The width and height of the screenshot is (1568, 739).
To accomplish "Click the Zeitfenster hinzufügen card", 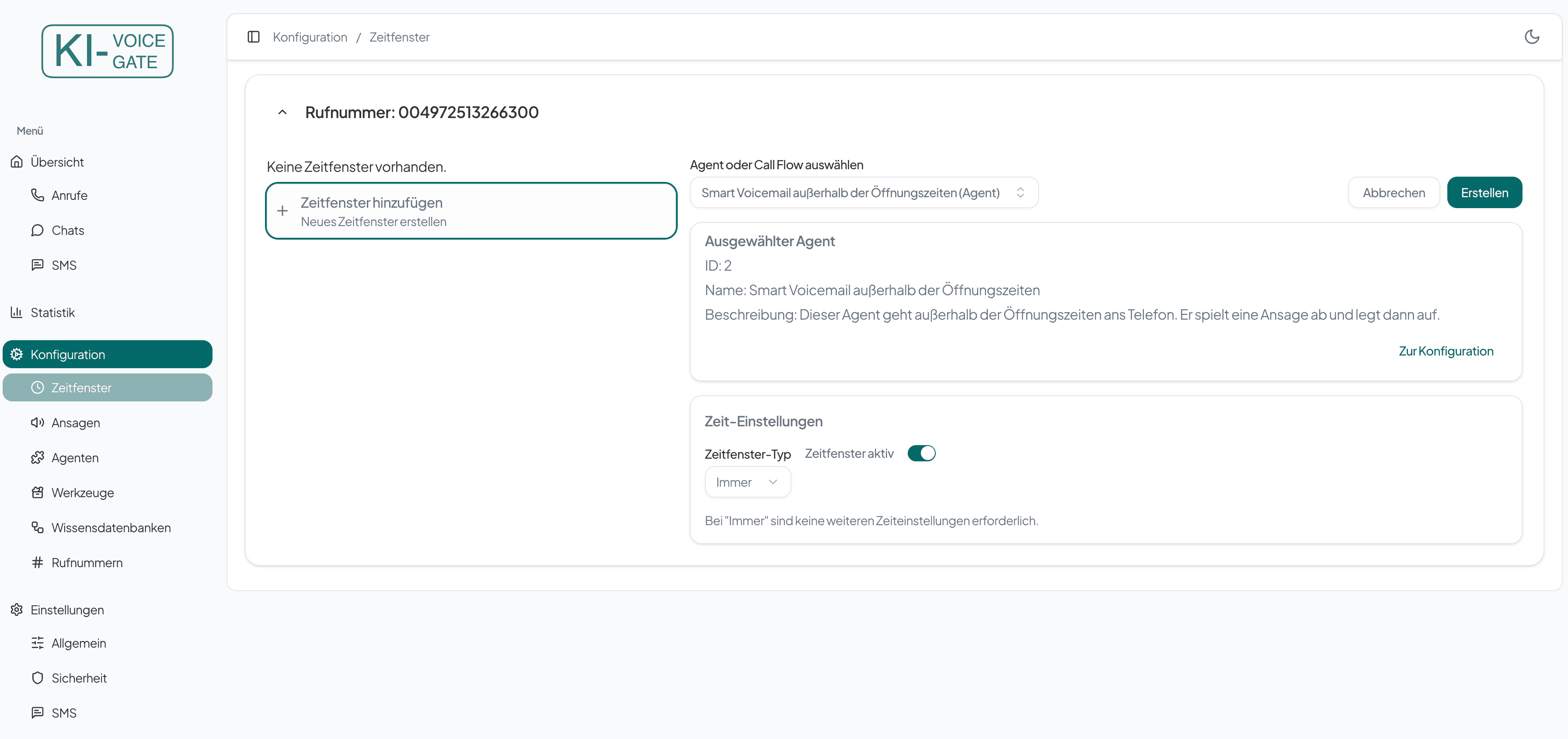I will coord(471,211).
